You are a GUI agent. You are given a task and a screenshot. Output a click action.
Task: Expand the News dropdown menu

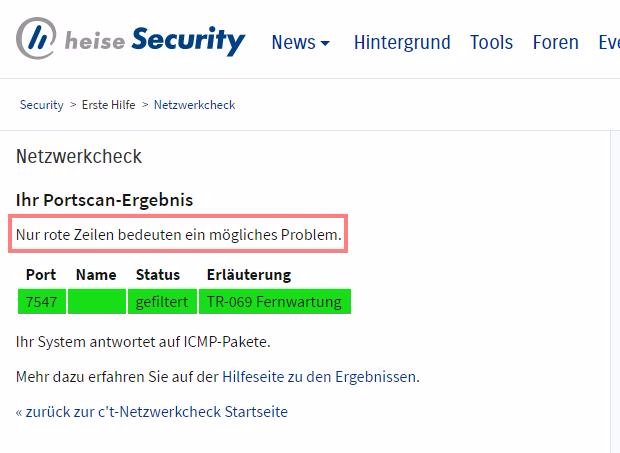(300, 42)
